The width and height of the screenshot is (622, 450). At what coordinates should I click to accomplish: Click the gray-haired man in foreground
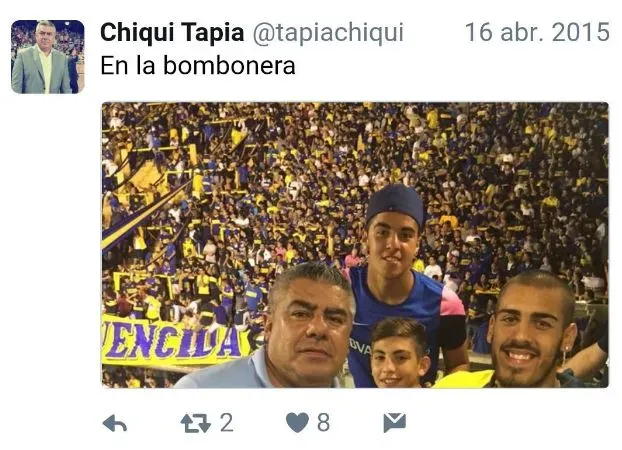tap(294, 327)
